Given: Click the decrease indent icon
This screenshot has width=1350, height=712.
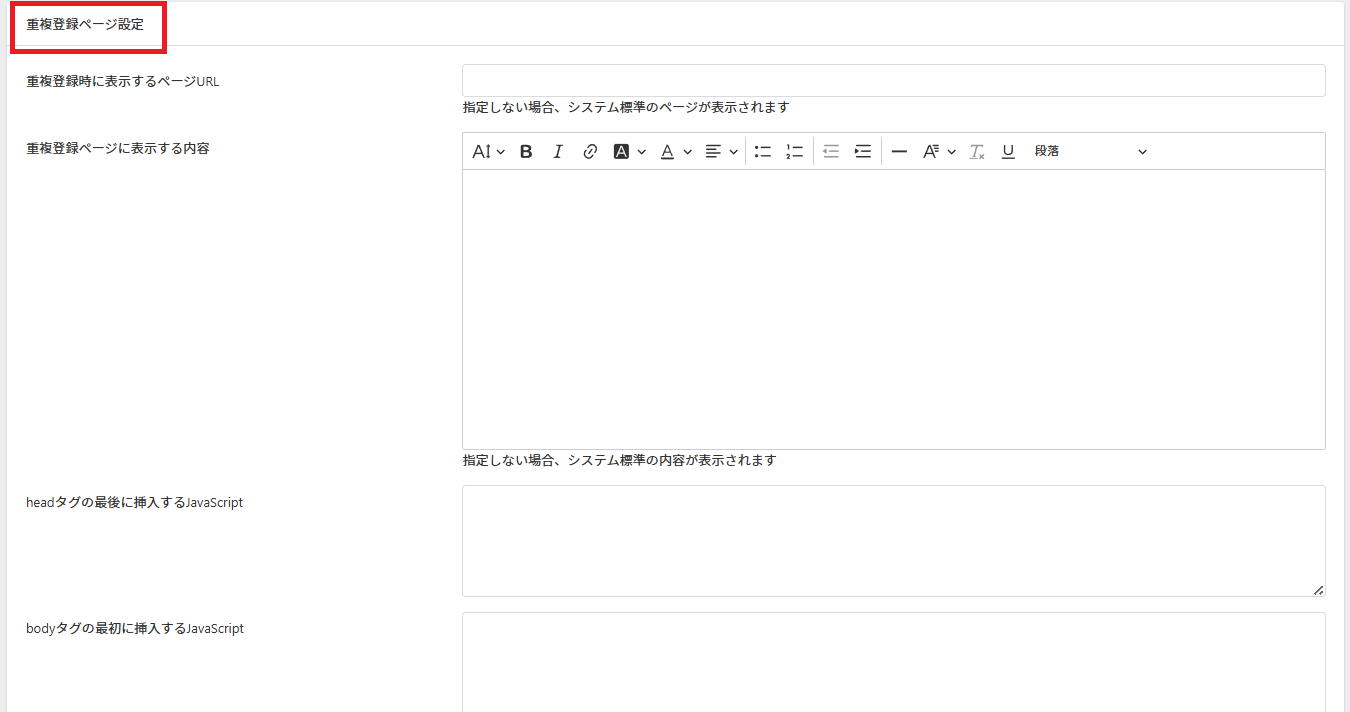Looking at the screenshot, I should pyautogui.click(x=831, y=152).
